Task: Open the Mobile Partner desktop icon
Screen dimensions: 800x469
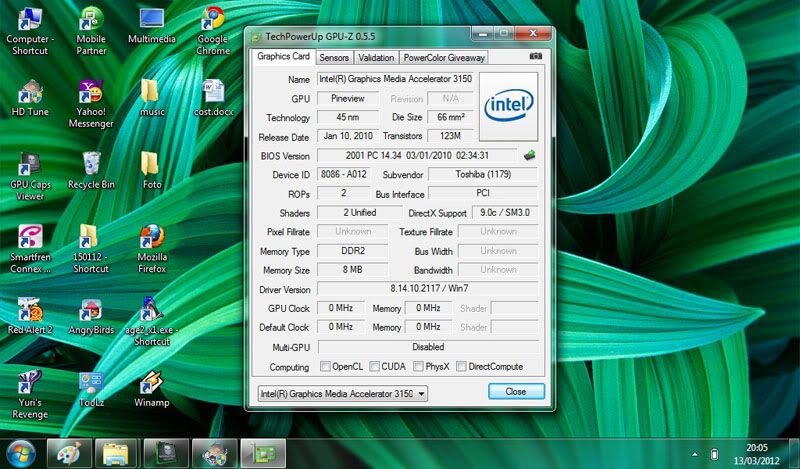Action: (91, 31)
